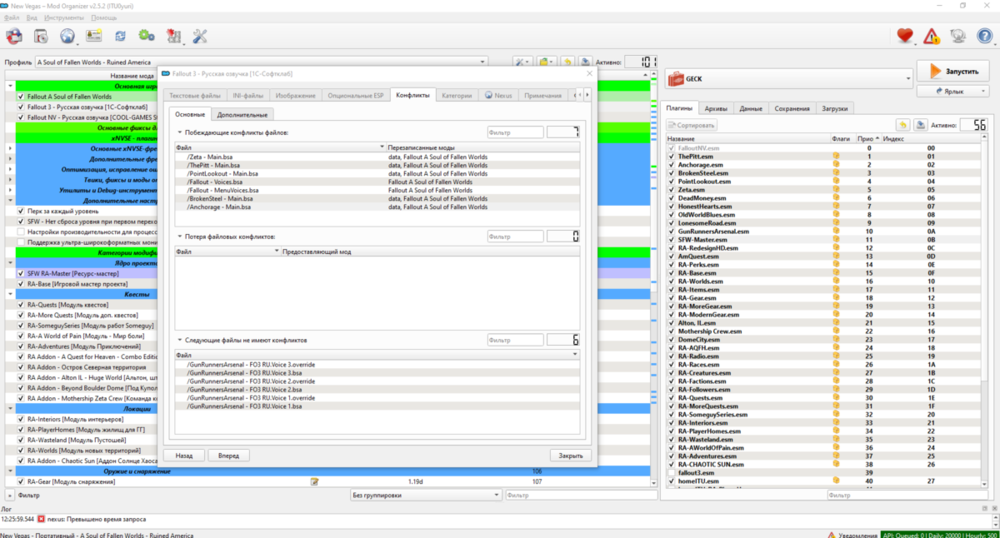Open the executables editor gears icon

147,36
